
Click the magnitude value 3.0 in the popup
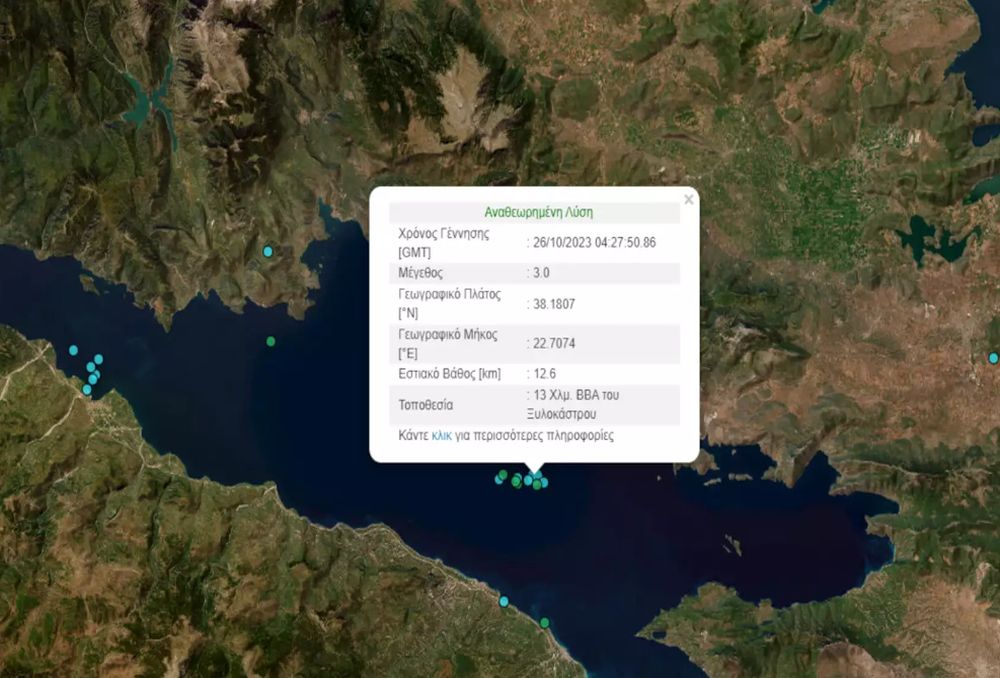point(541,273)
